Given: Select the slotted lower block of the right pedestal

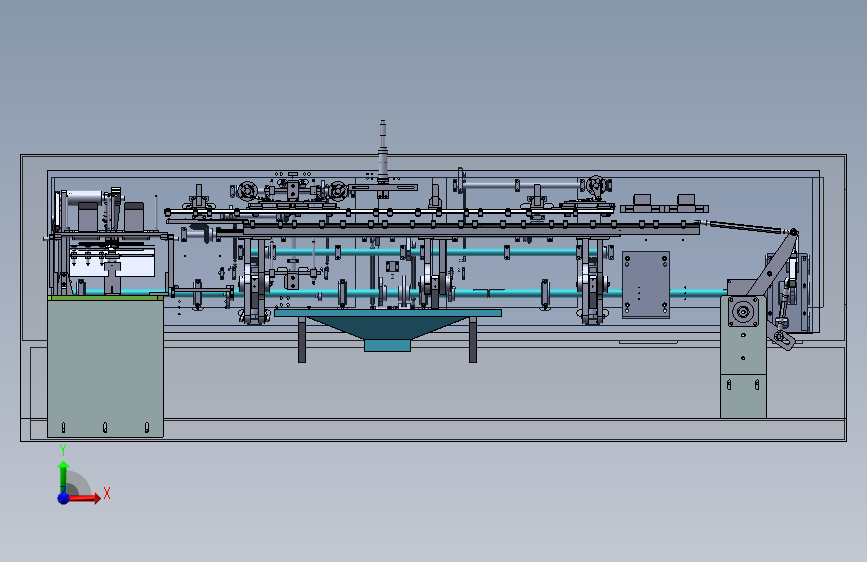Looking at the screenshot, I should [743, 396].
